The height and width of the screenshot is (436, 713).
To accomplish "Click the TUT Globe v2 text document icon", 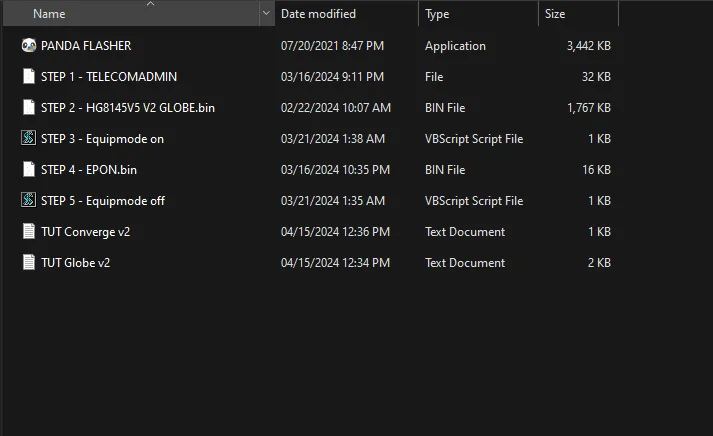I will [29, 262].
